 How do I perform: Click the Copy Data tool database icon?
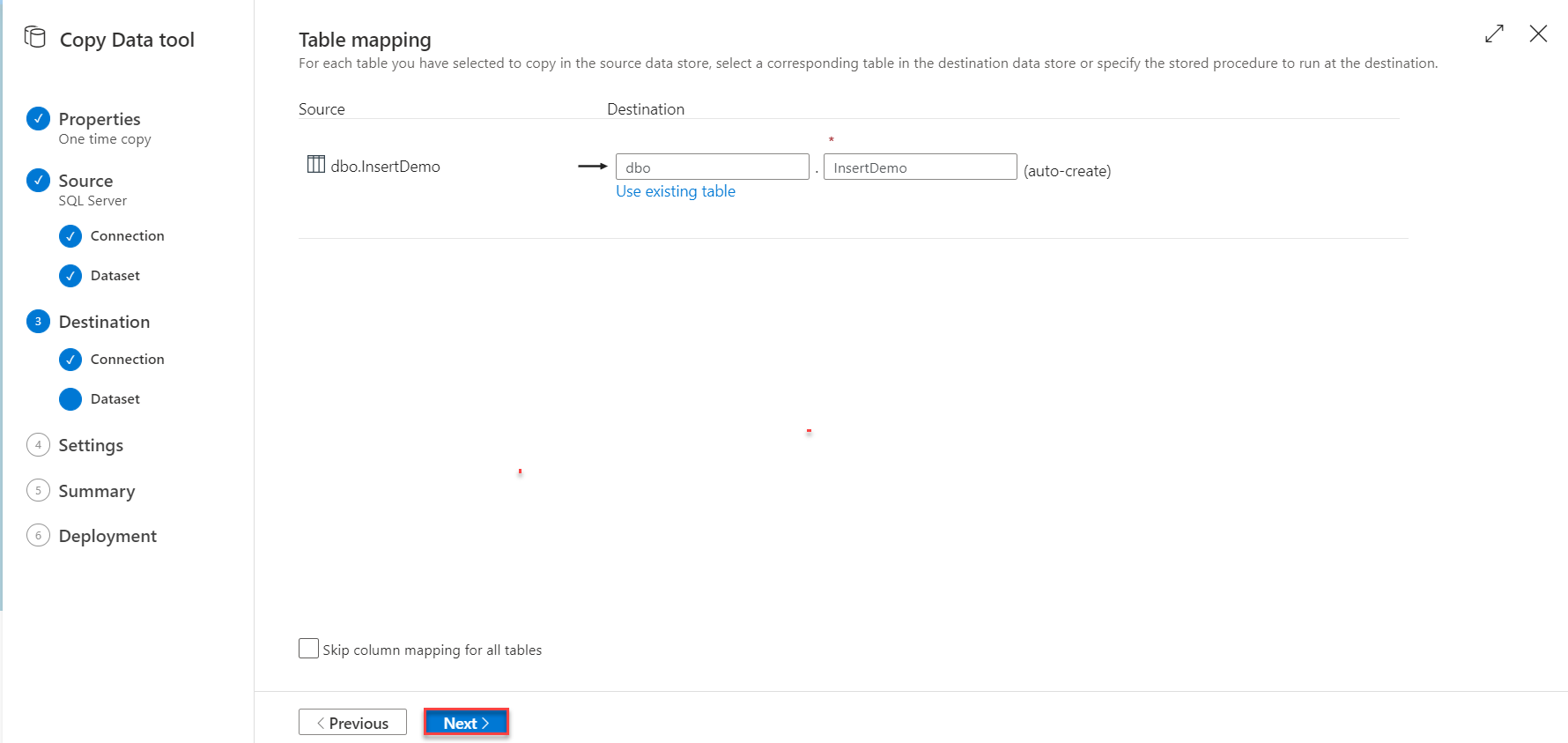pos(35,37)
